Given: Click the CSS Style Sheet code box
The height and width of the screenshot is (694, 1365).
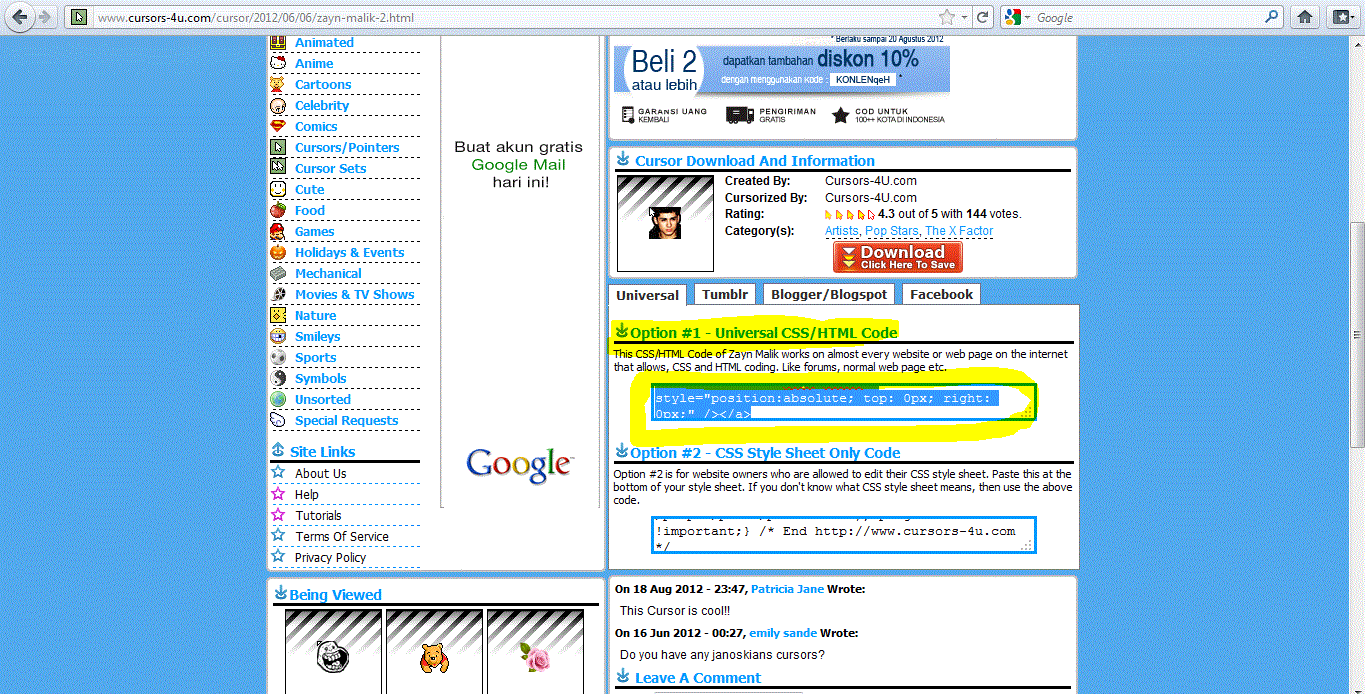Looking at the screenshot, I should point(844,534).
